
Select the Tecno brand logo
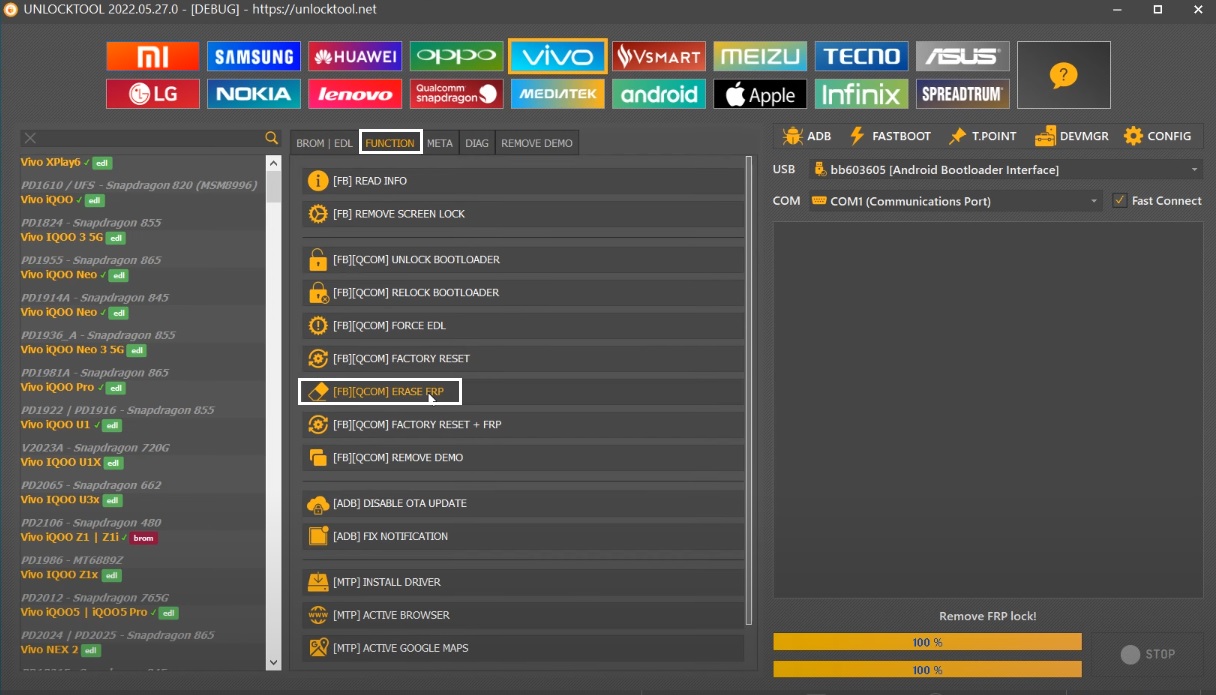coord(861,56)
